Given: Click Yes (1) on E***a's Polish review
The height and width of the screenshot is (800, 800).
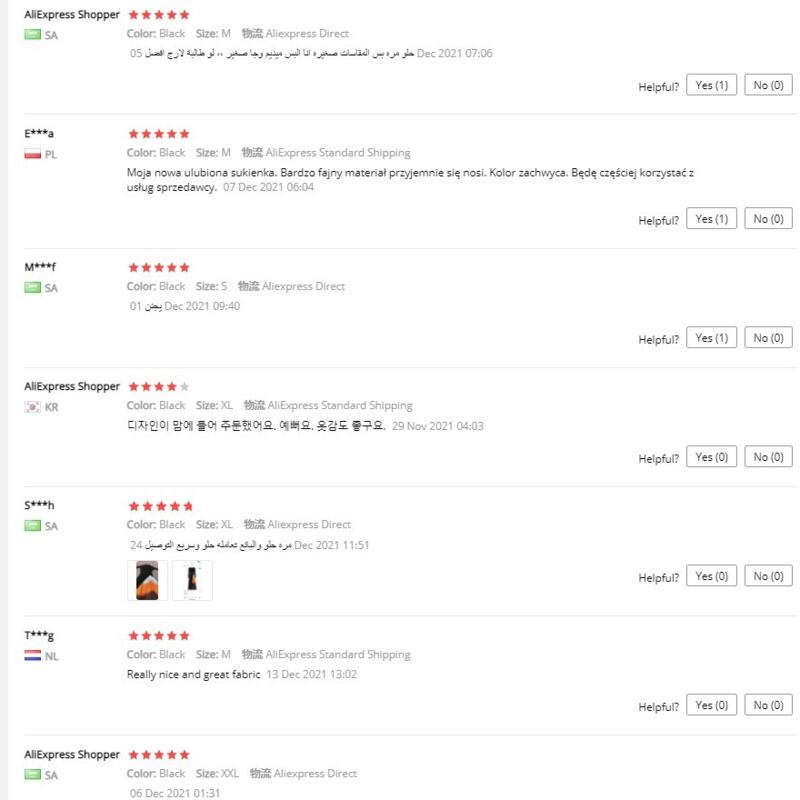Looking at the screenshot, I should [711, 219].
